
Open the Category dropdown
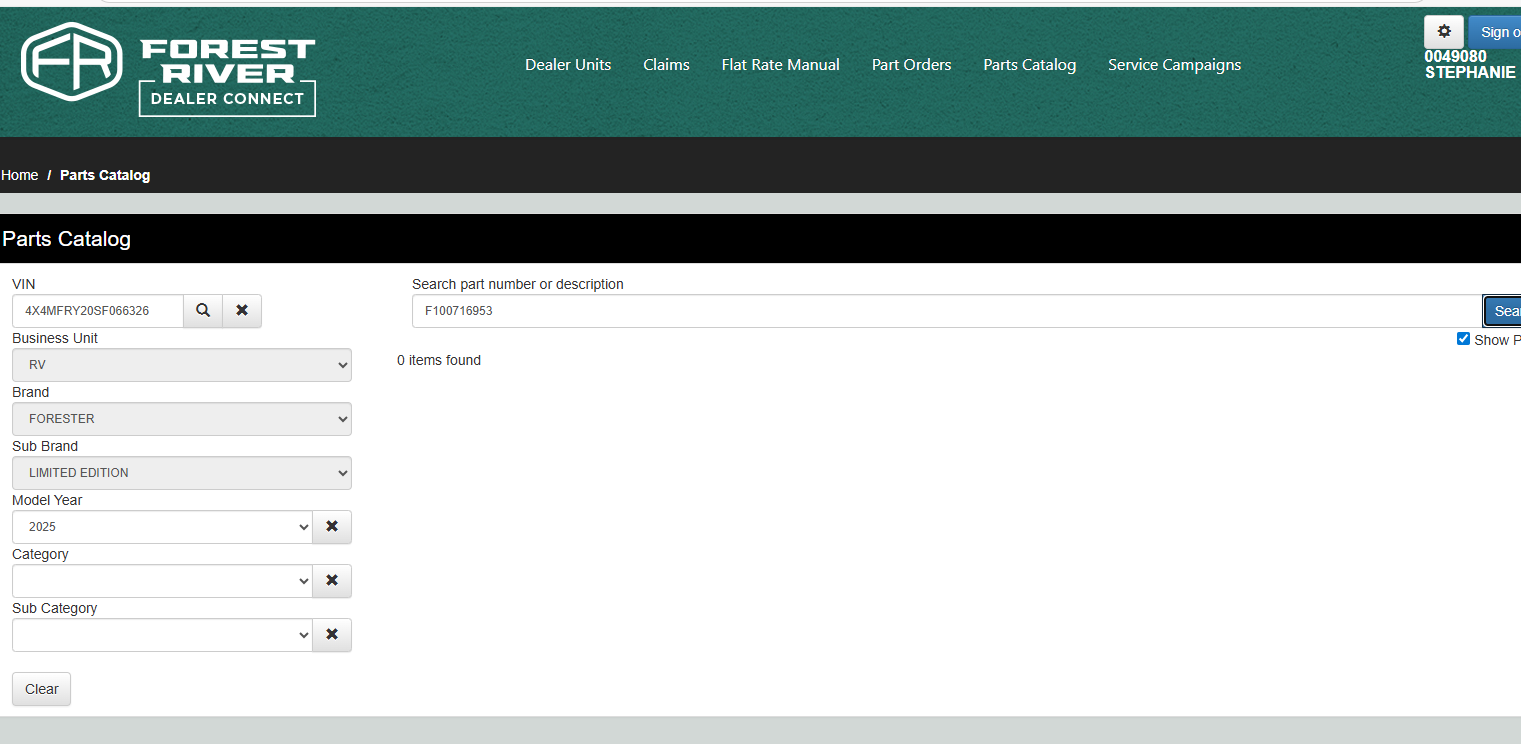(x=162, y=581)
